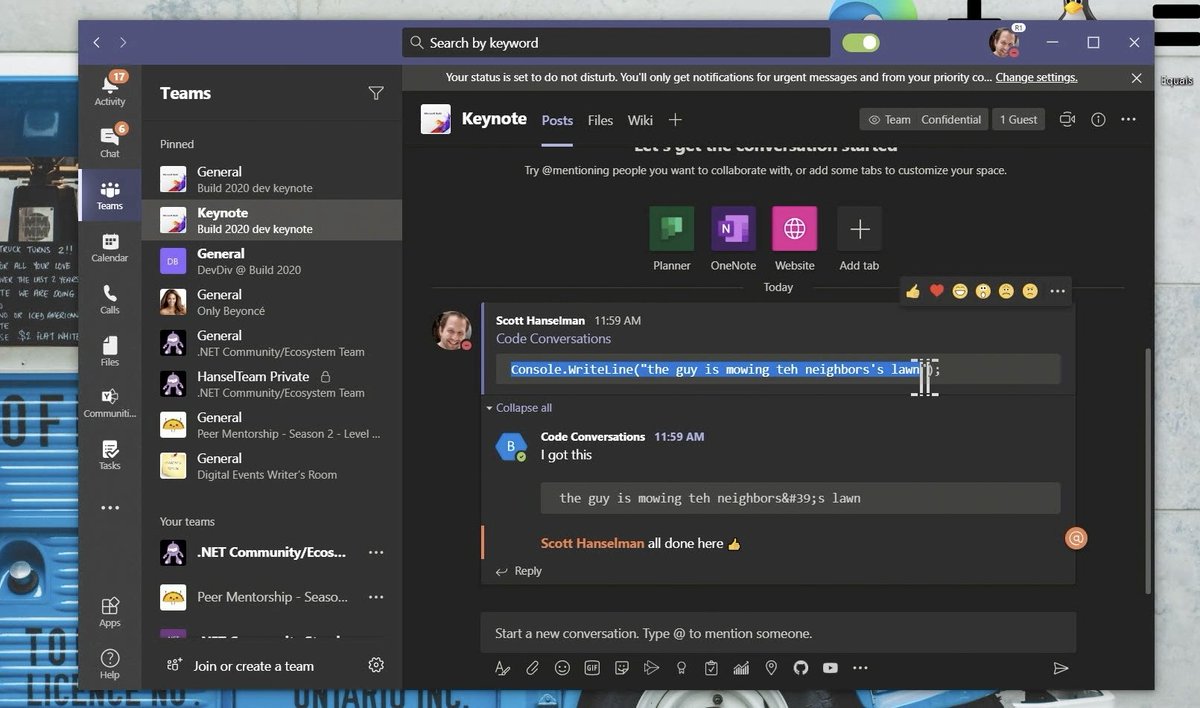Add the Planner app tab

point(672,239)
